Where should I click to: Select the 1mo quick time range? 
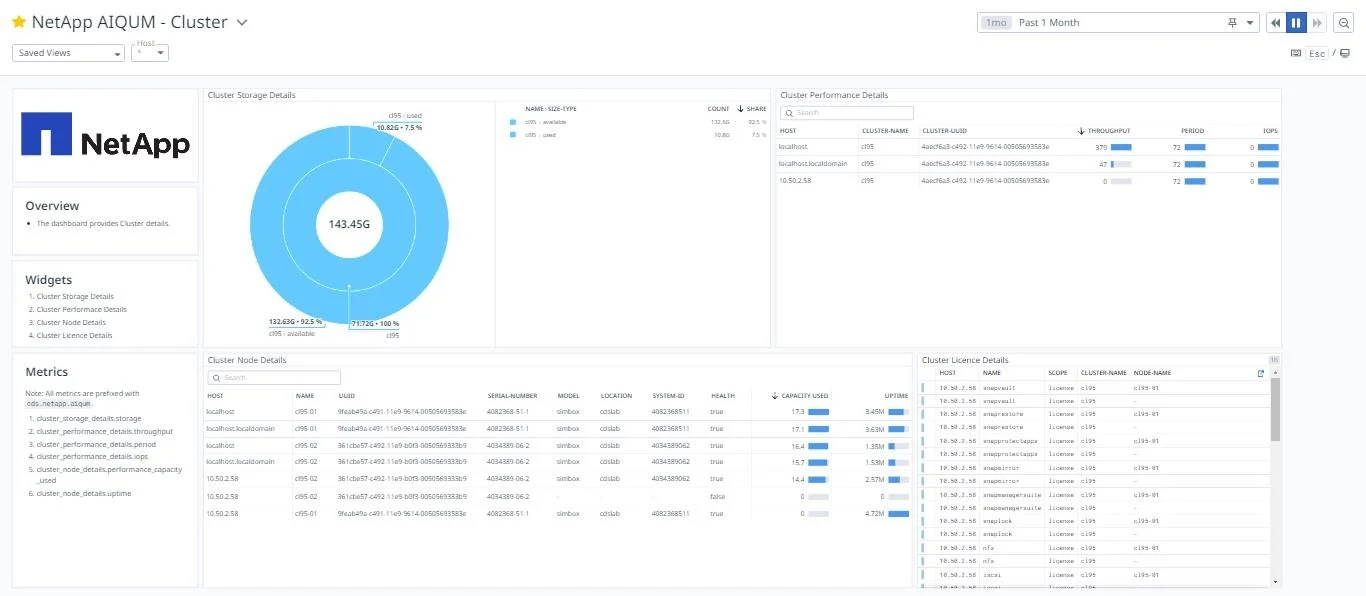[x=995, y=22]
